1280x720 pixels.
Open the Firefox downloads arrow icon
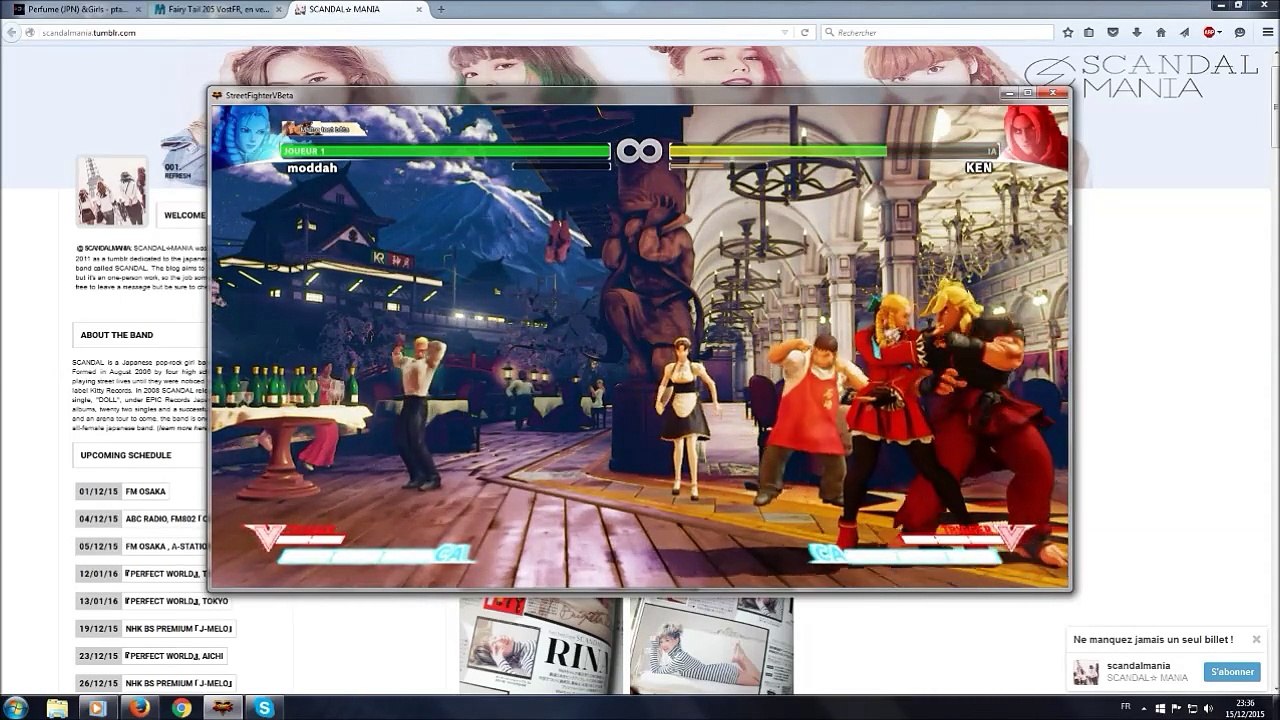(x=1137, y=32)
